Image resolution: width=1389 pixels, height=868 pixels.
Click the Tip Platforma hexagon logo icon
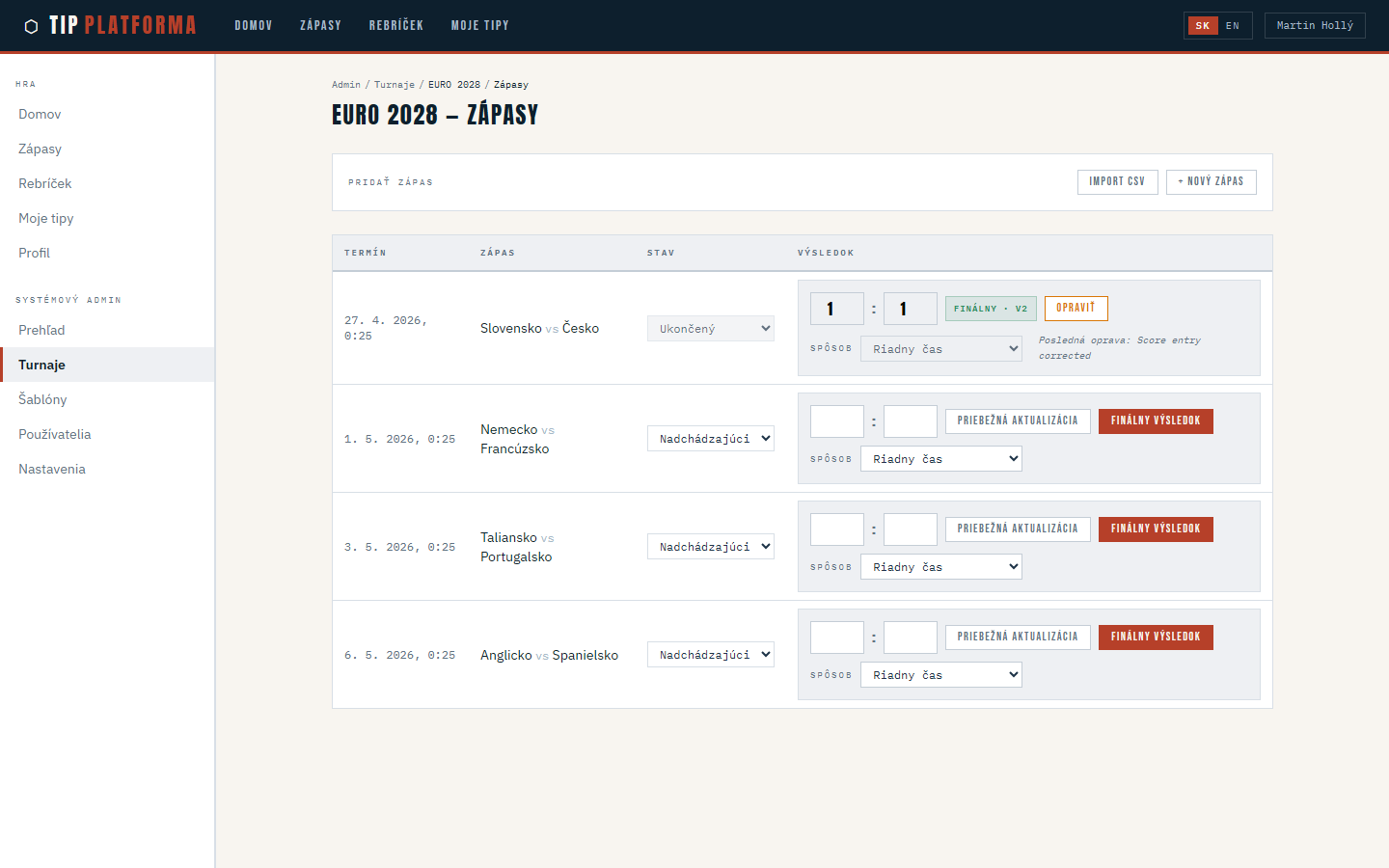pyautogui.click(x=31, y=26)
